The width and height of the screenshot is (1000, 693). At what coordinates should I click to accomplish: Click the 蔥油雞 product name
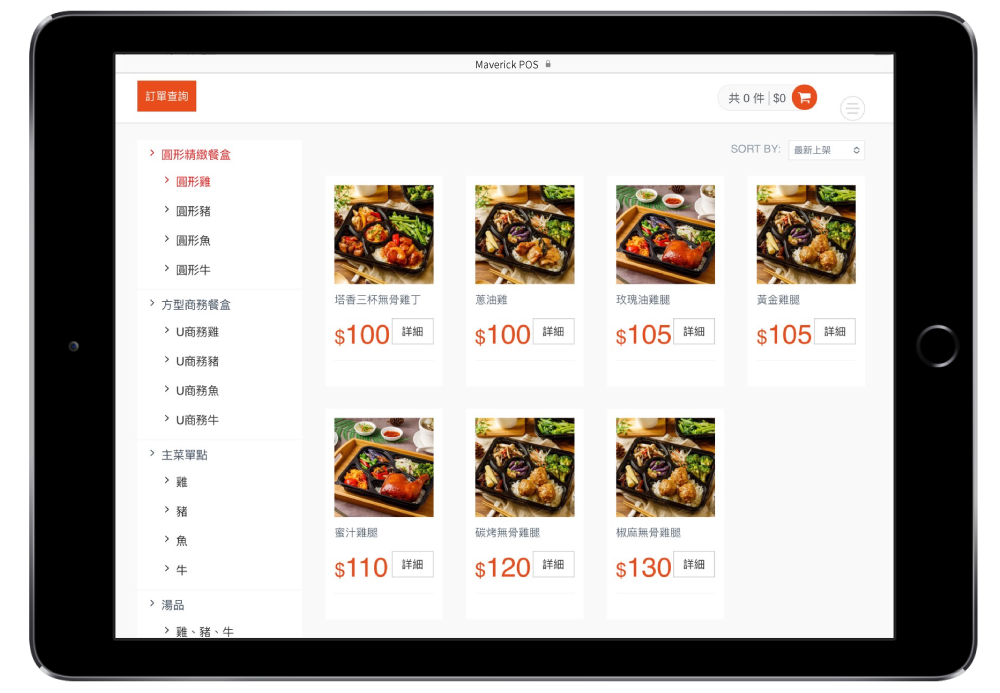pyautogui.click(x=491, y=300)
